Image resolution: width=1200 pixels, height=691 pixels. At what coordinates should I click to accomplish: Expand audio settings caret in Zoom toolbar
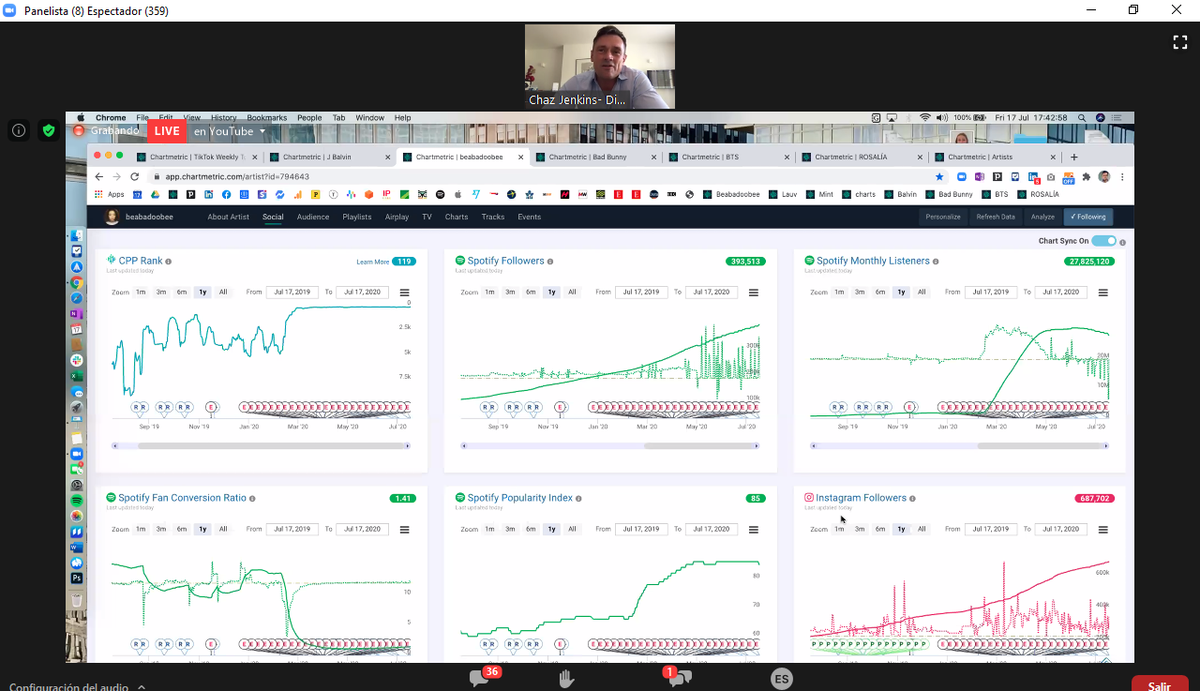pyautogui.click(x=141, y=687)
